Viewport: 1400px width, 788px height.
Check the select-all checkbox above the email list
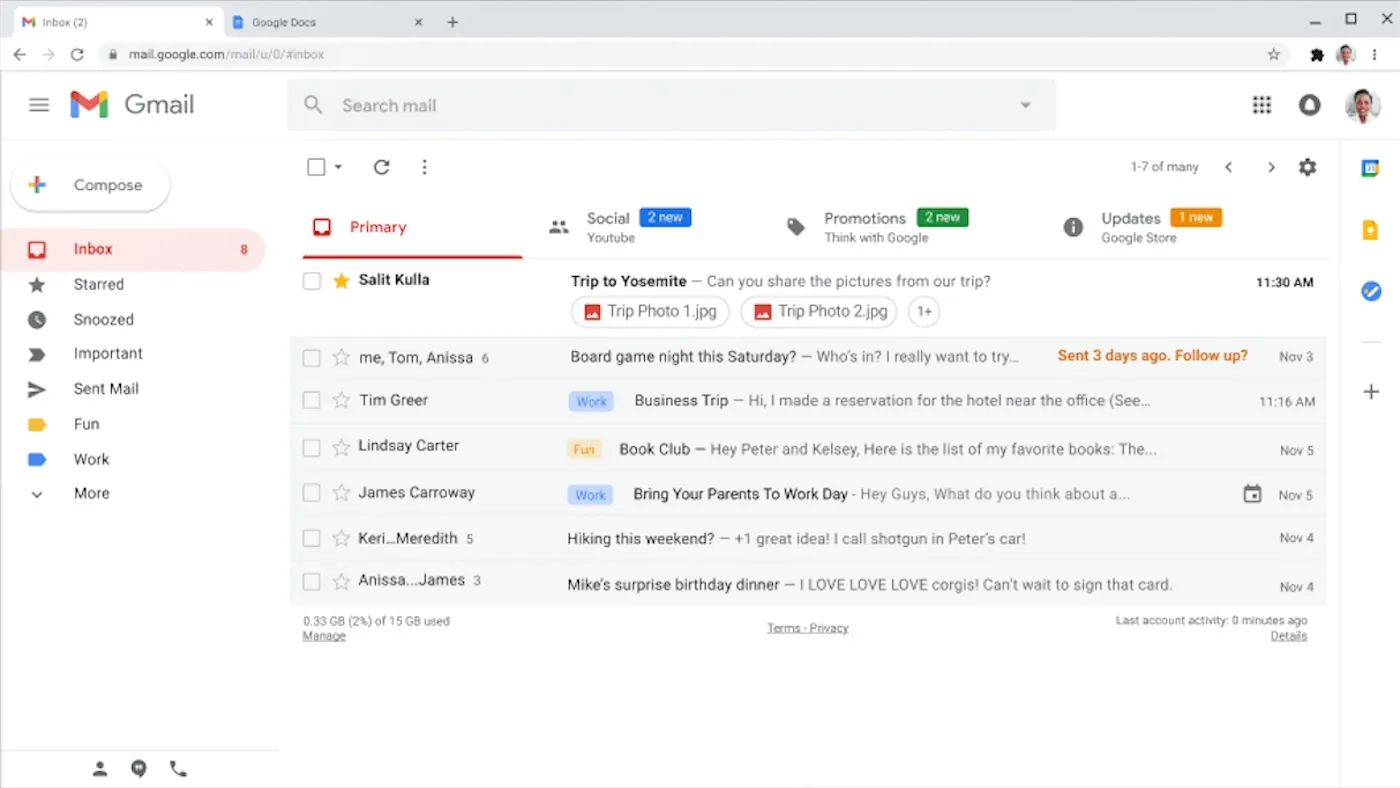[315, 167]
